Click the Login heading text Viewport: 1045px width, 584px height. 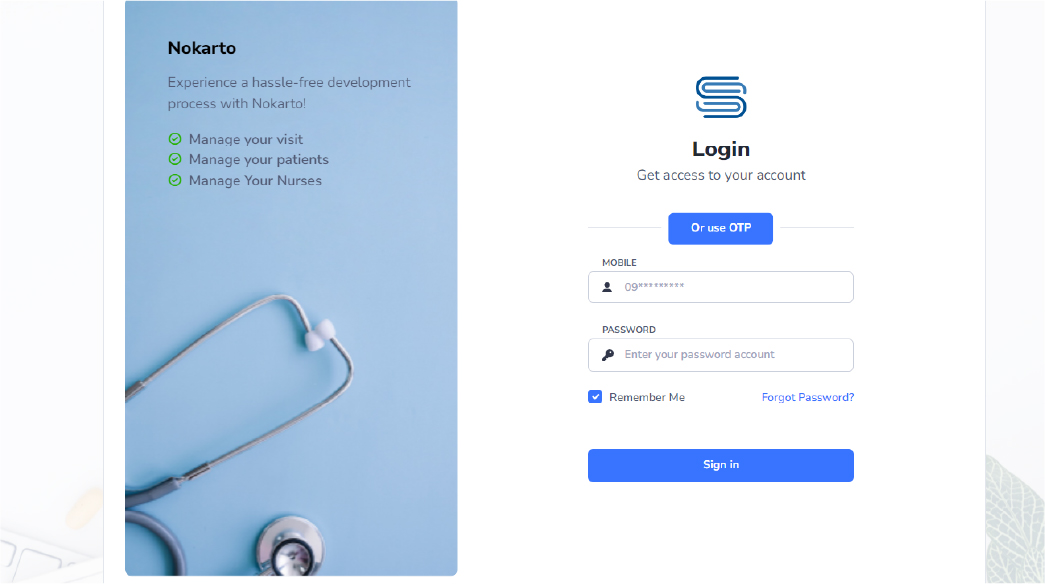click(720, 149)
